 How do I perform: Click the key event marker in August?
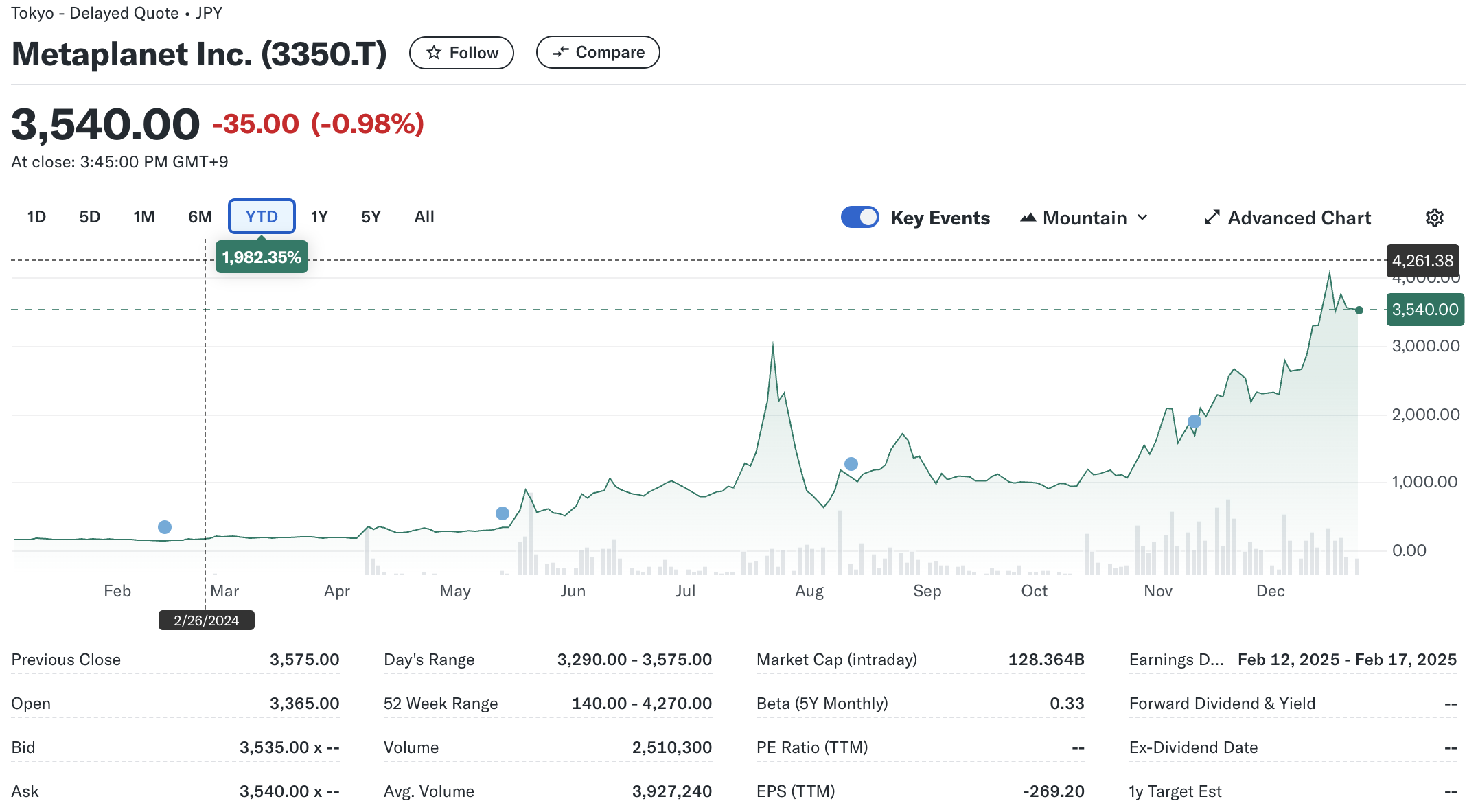click(x=851, y=464)
